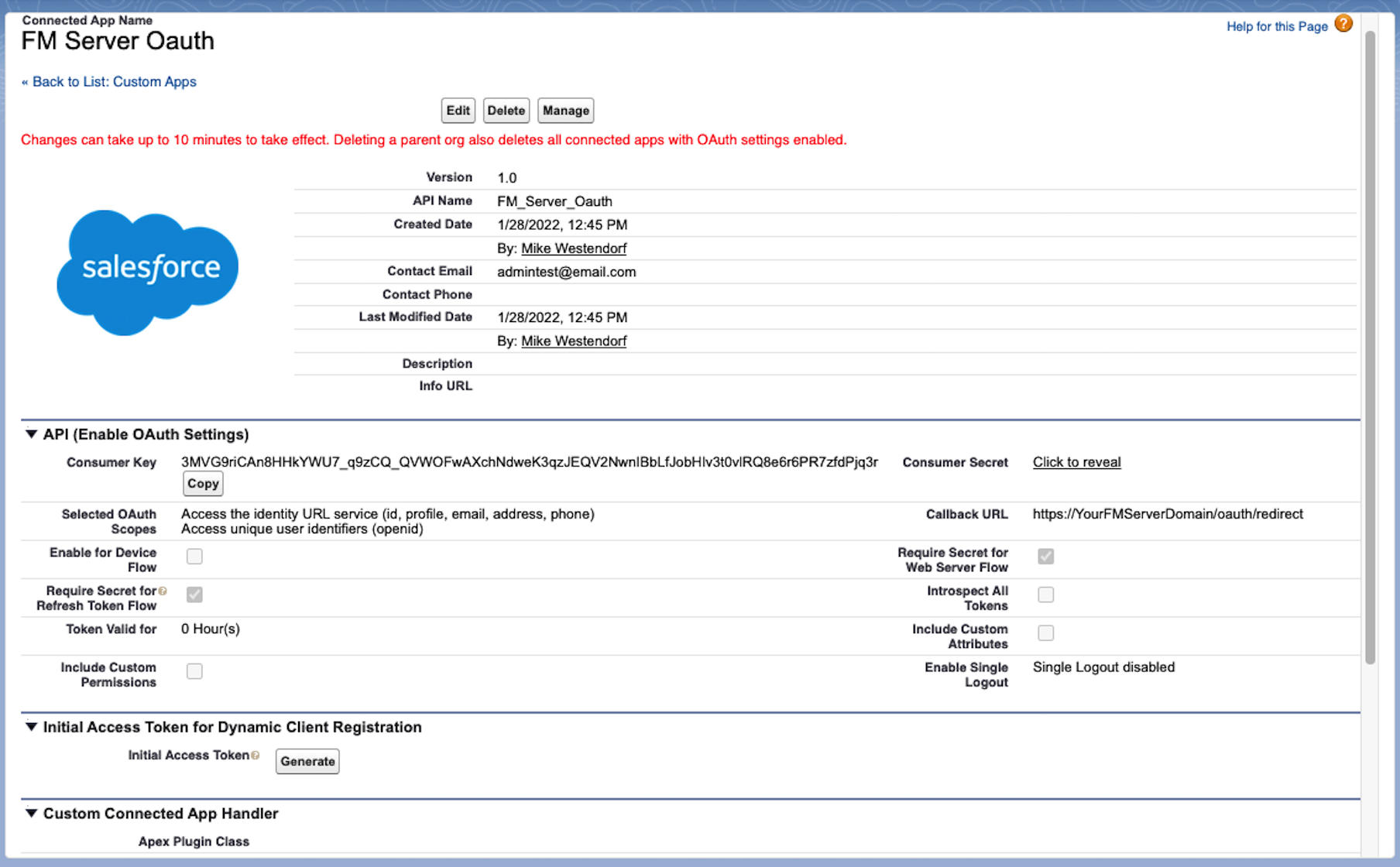Click the vertical page scrollbar

(x=1370, y=348)
